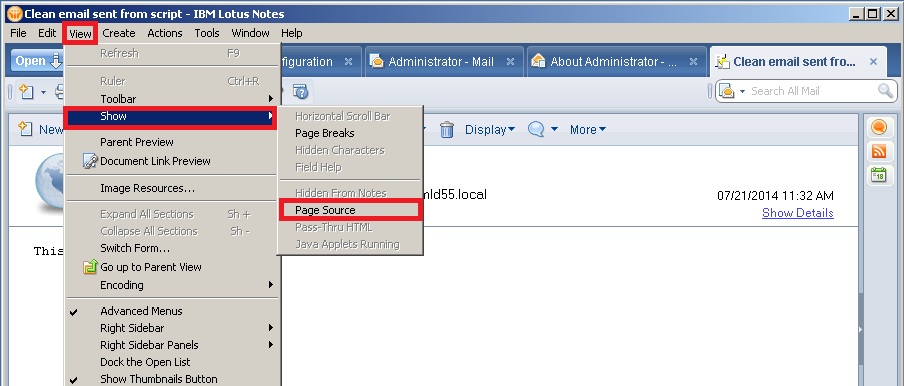This screenshot has height=386, width=904.
Task: Open the Day-At-A-Glance calendar sidebar icon
Action: 879,175
